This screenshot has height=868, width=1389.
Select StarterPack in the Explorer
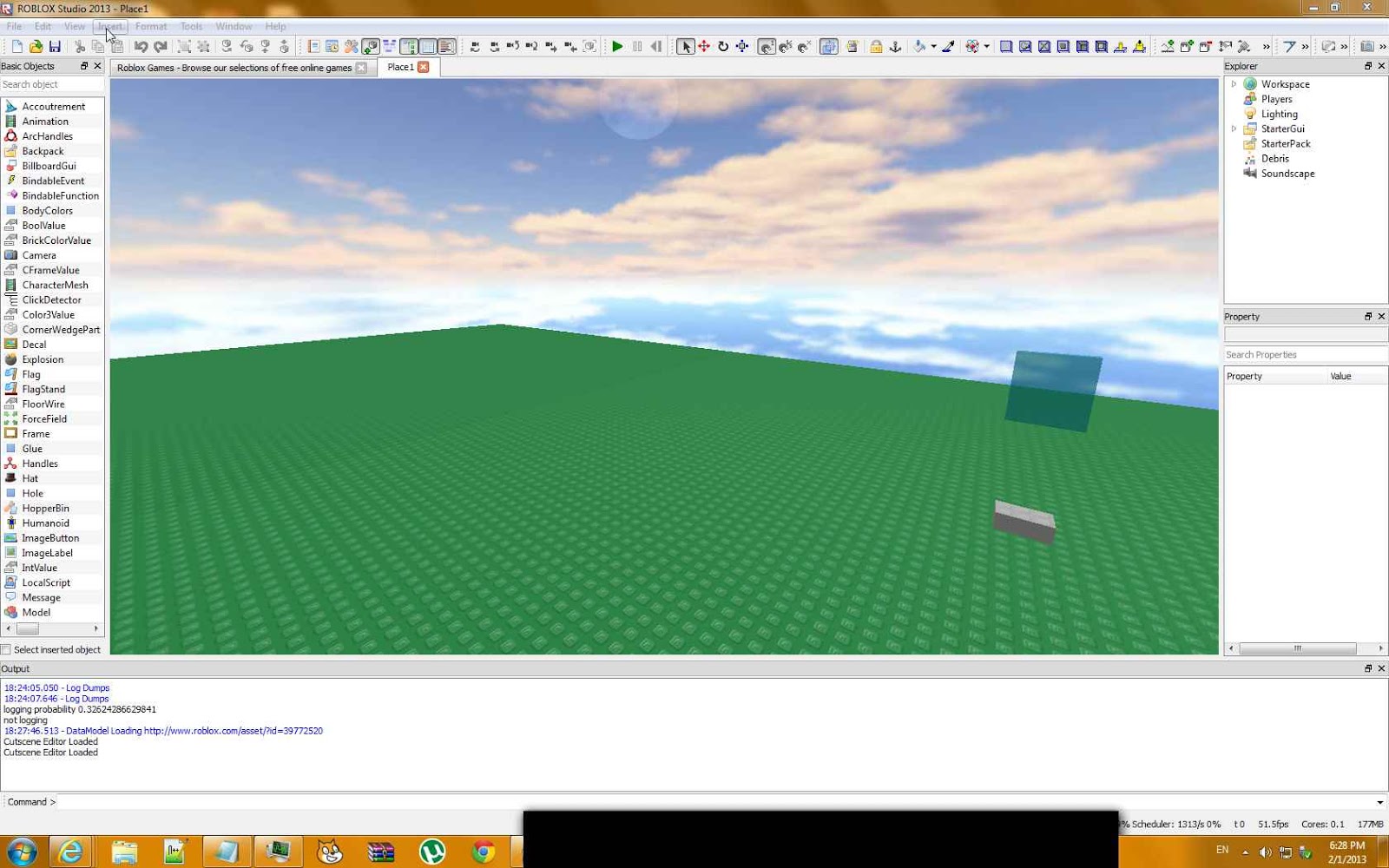click(x=1286, y=144)
